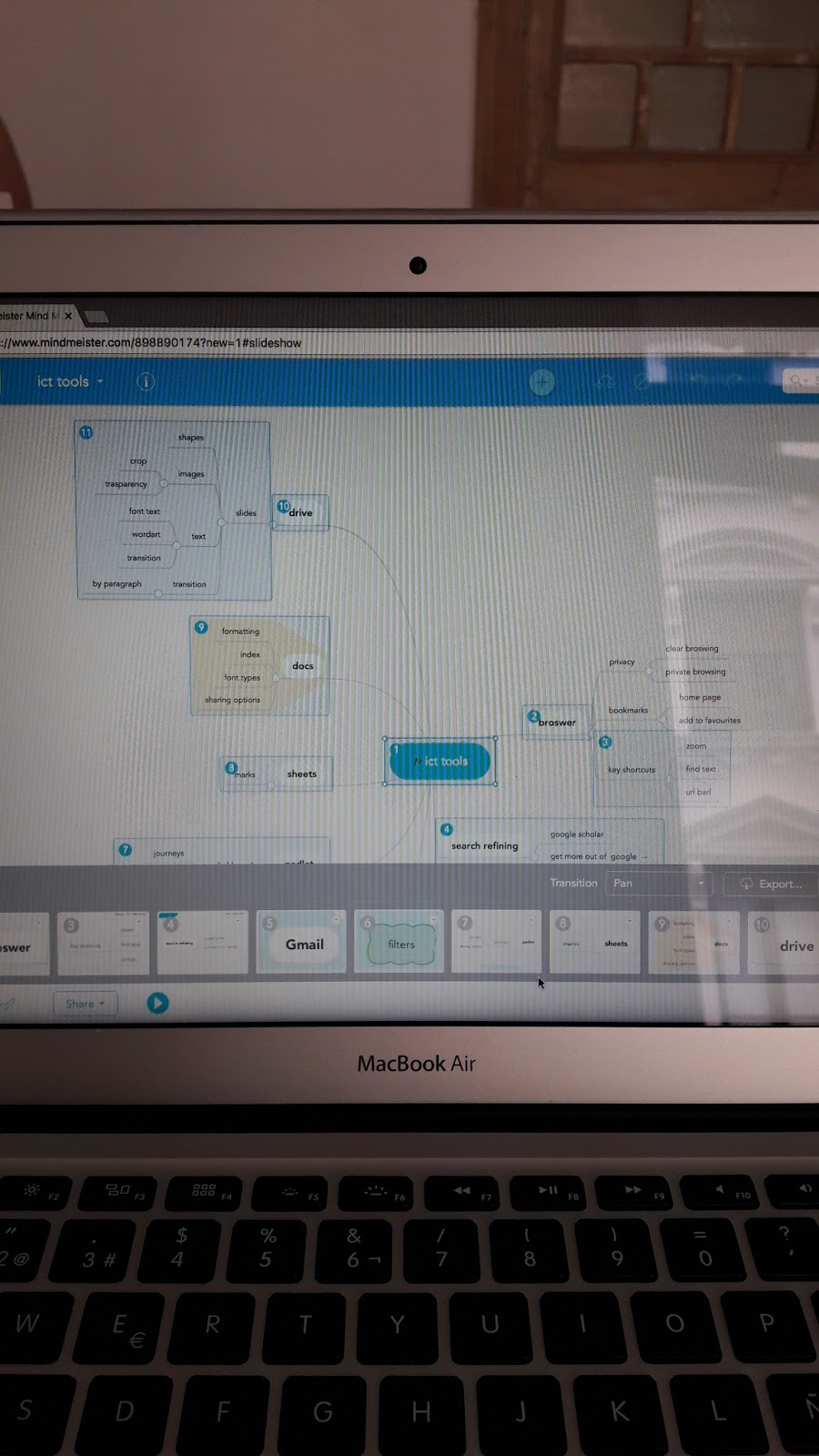Image resolution: width=819 pixels, height=1456 pixels.
Task: Open the Transition dropdown set to Pan
Action: (659, 884)
